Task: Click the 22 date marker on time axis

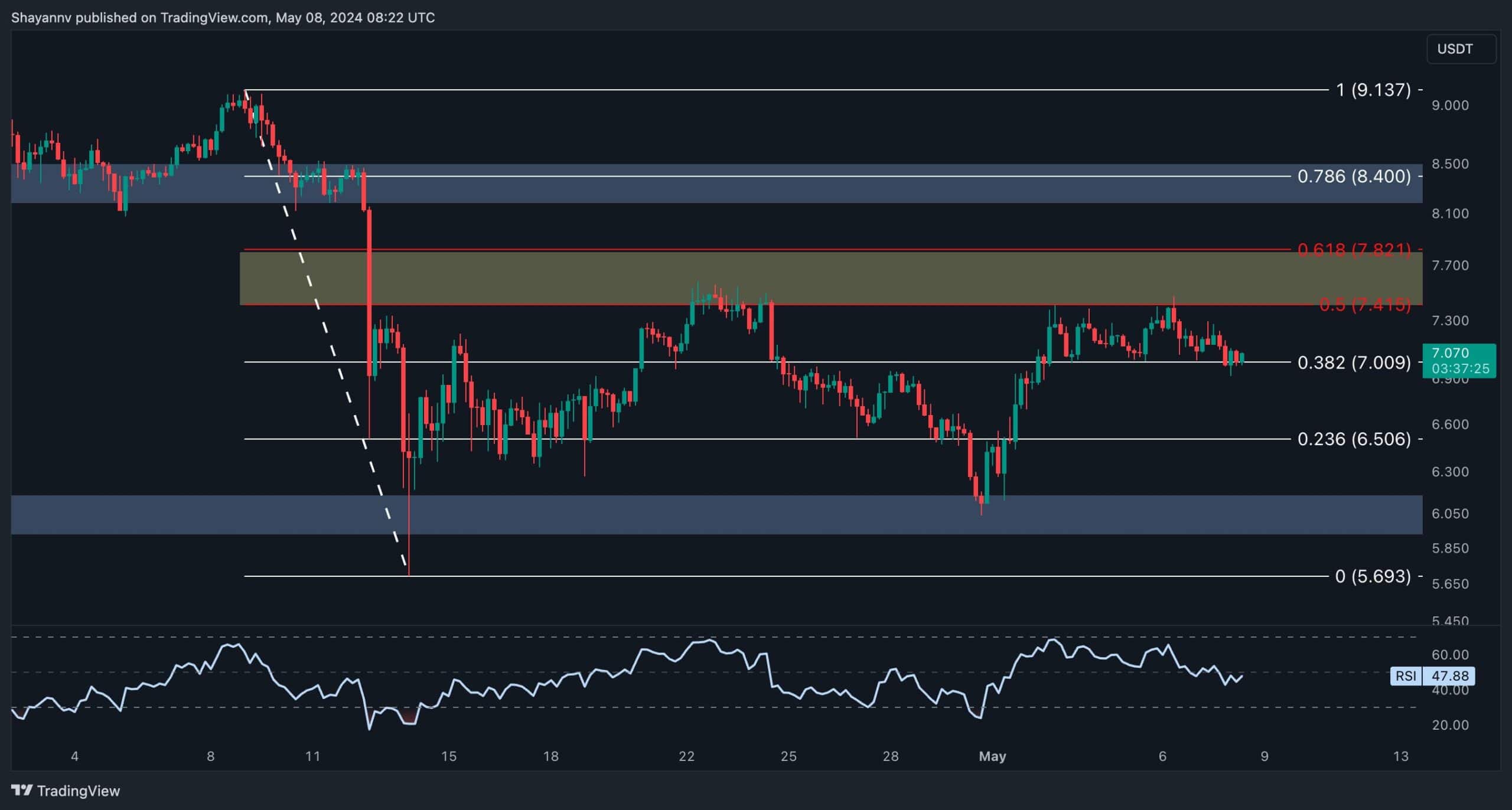Action: (686, 756)
